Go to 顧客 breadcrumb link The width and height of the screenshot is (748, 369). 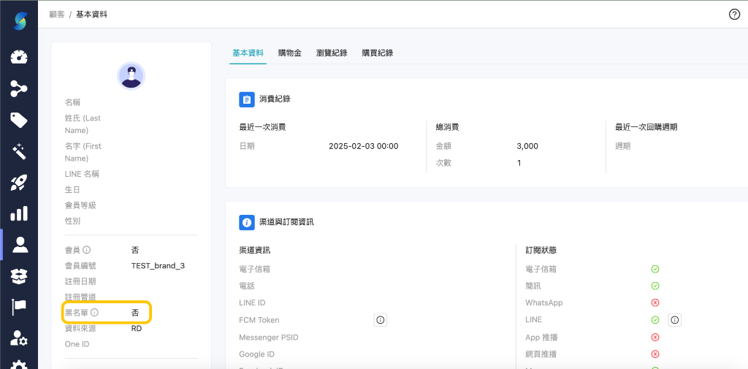[x=57, y=14]
